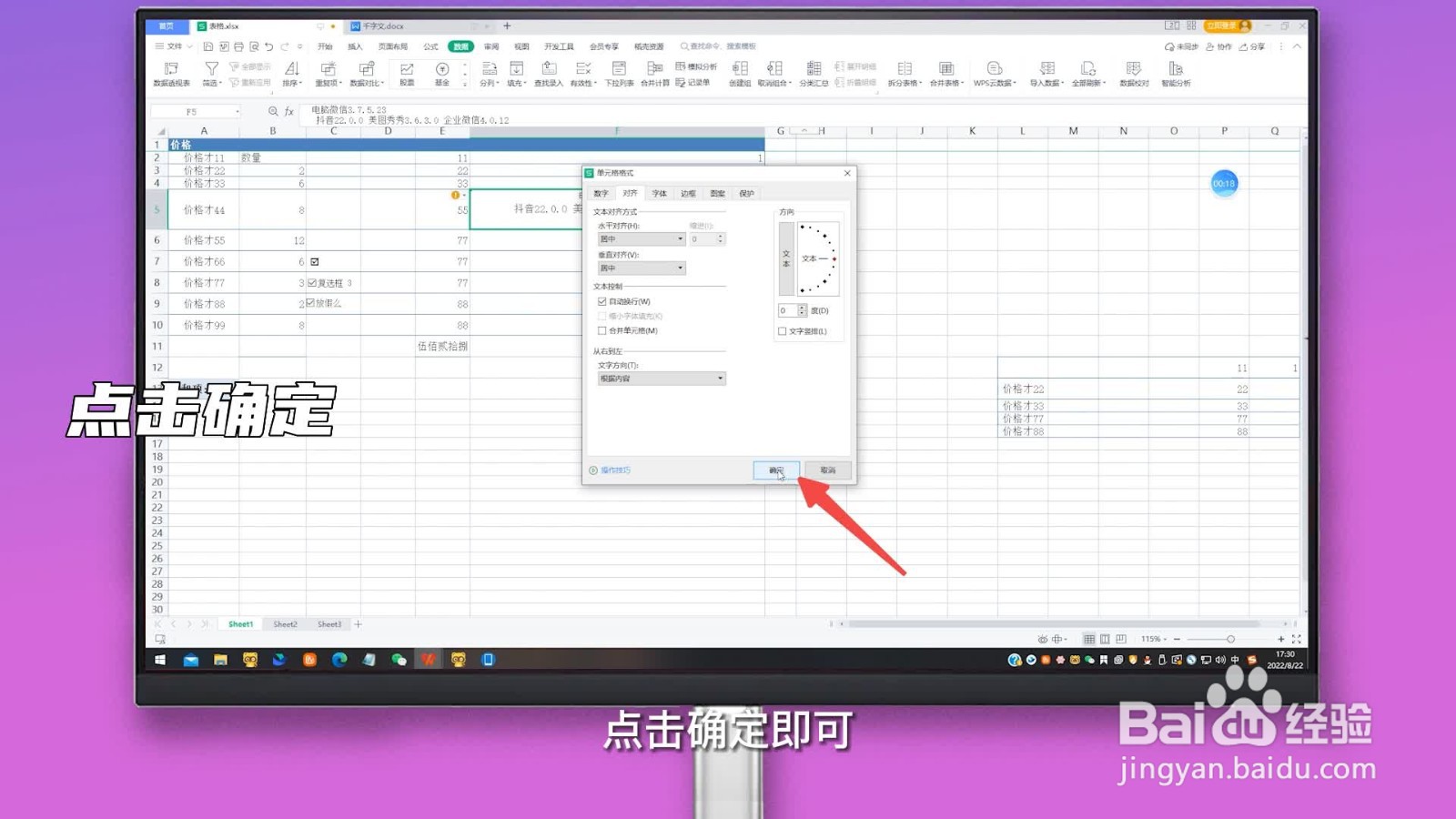Open the 文件 file menu dropdown
Screen dimensions: 1456x819
click(x=174, y=46)
